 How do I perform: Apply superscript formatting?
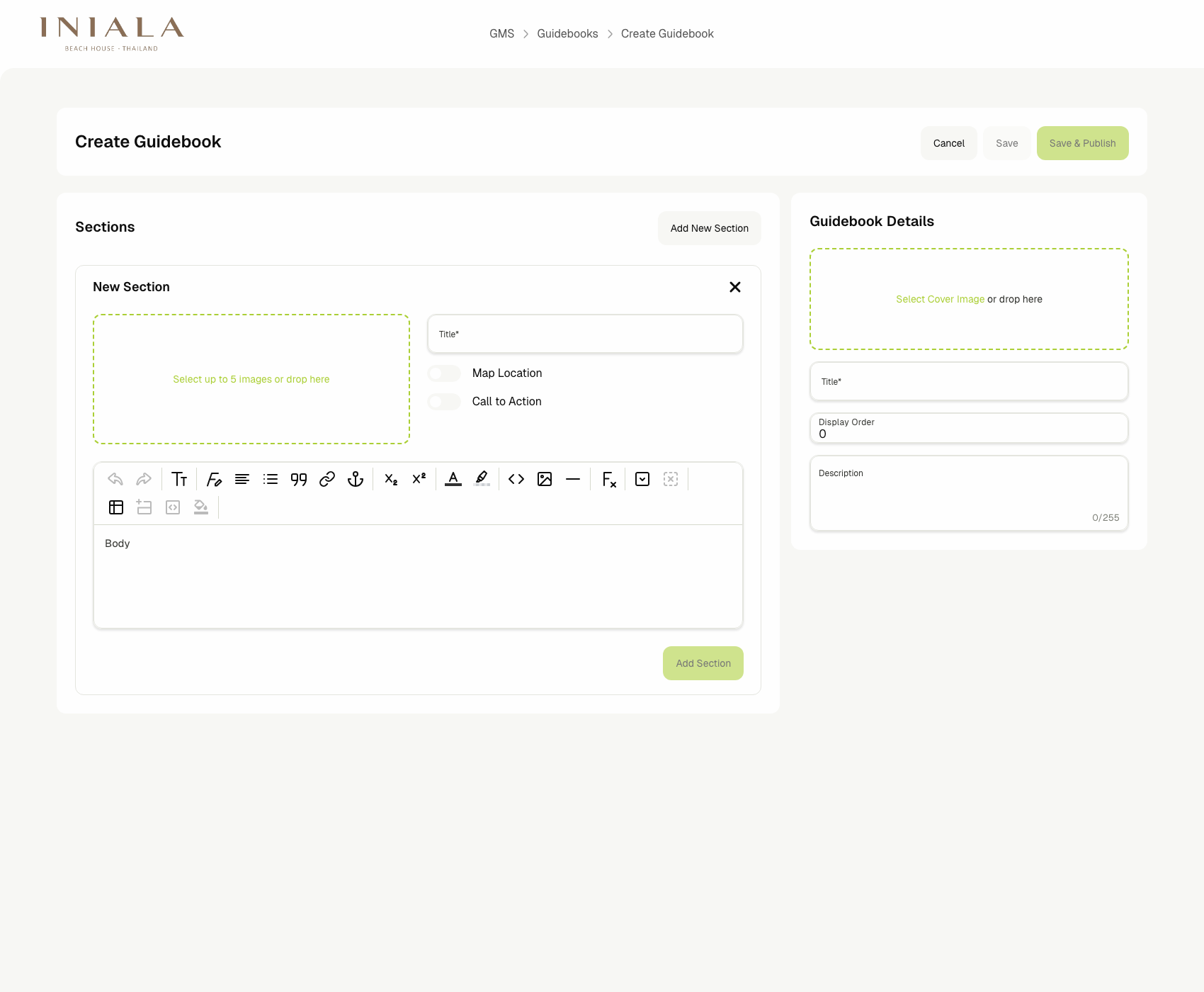click(x=418, y=479)
